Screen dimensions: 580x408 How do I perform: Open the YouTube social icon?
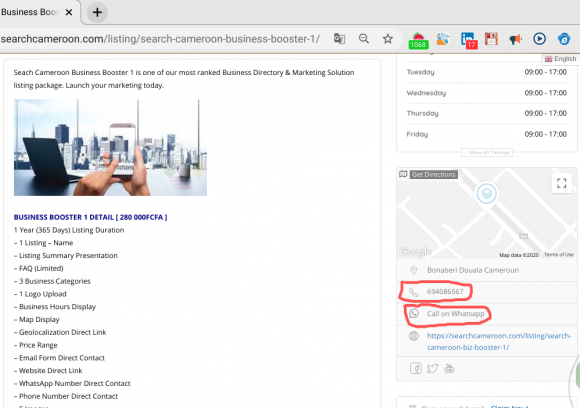(x=449, y=368)
